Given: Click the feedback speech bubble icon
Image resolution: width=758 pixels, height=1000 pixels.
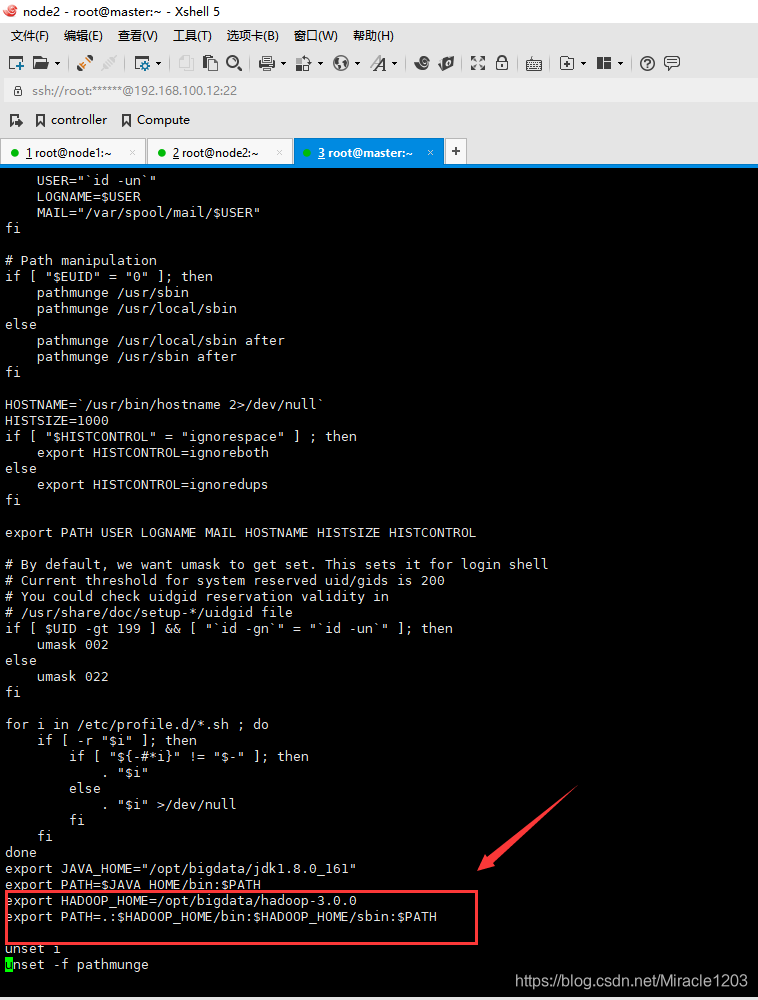Looking at the screenshot, I should pyautogui.click(x=672, y=63).
